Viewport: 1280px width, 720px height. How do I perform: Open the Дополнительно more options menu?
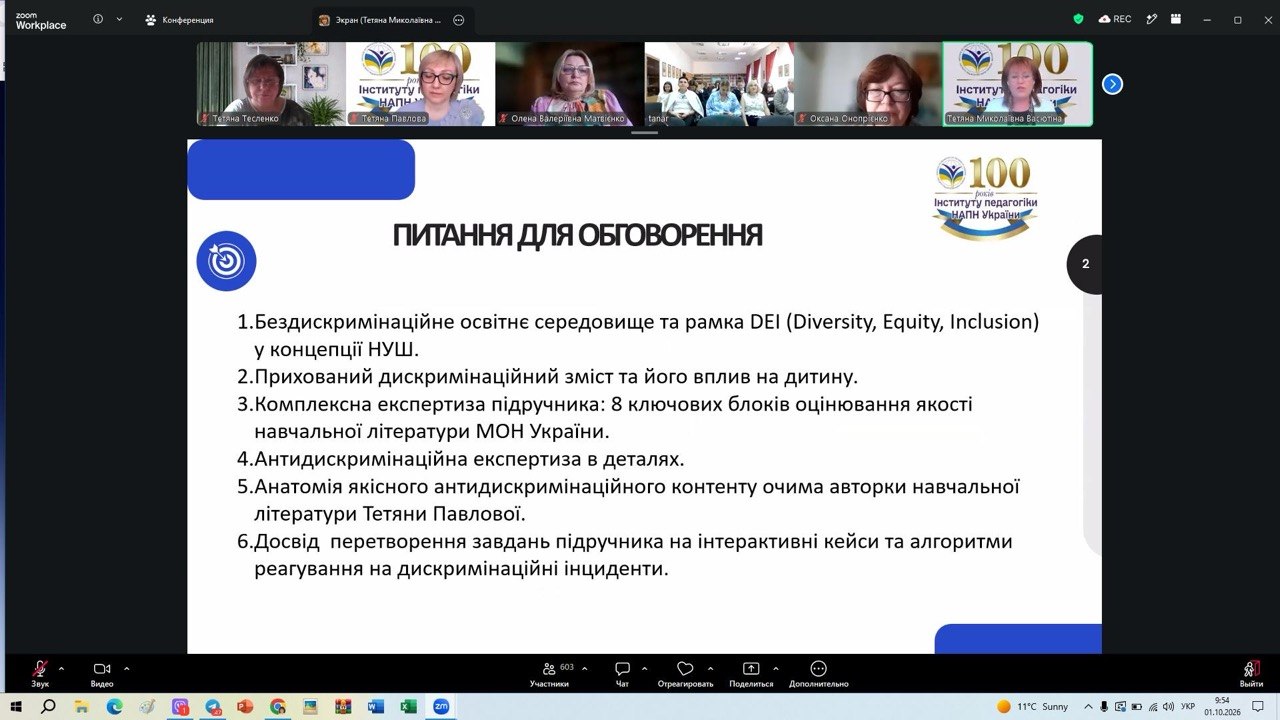(818, 673)
